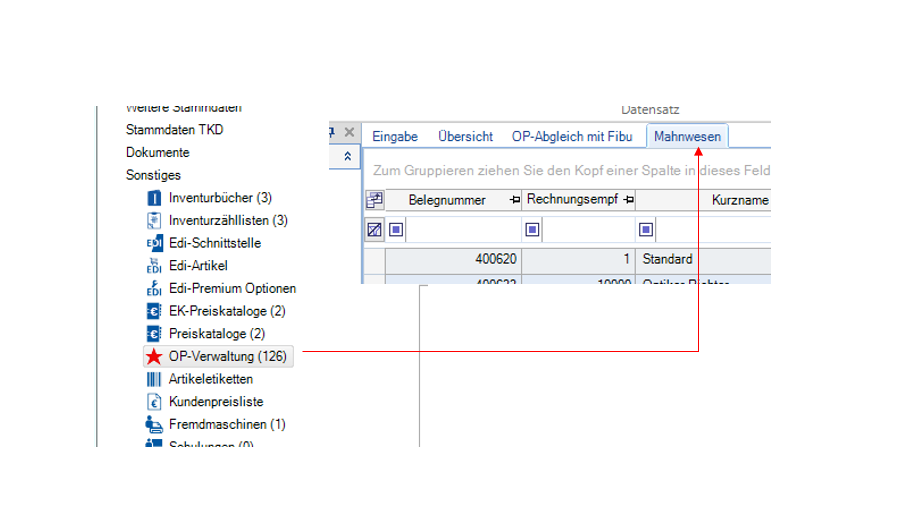Viewport: 899px width, 523px height.
Task: Select Edi-Schnittstelle in the navigation list
Action: pos(215,243)
